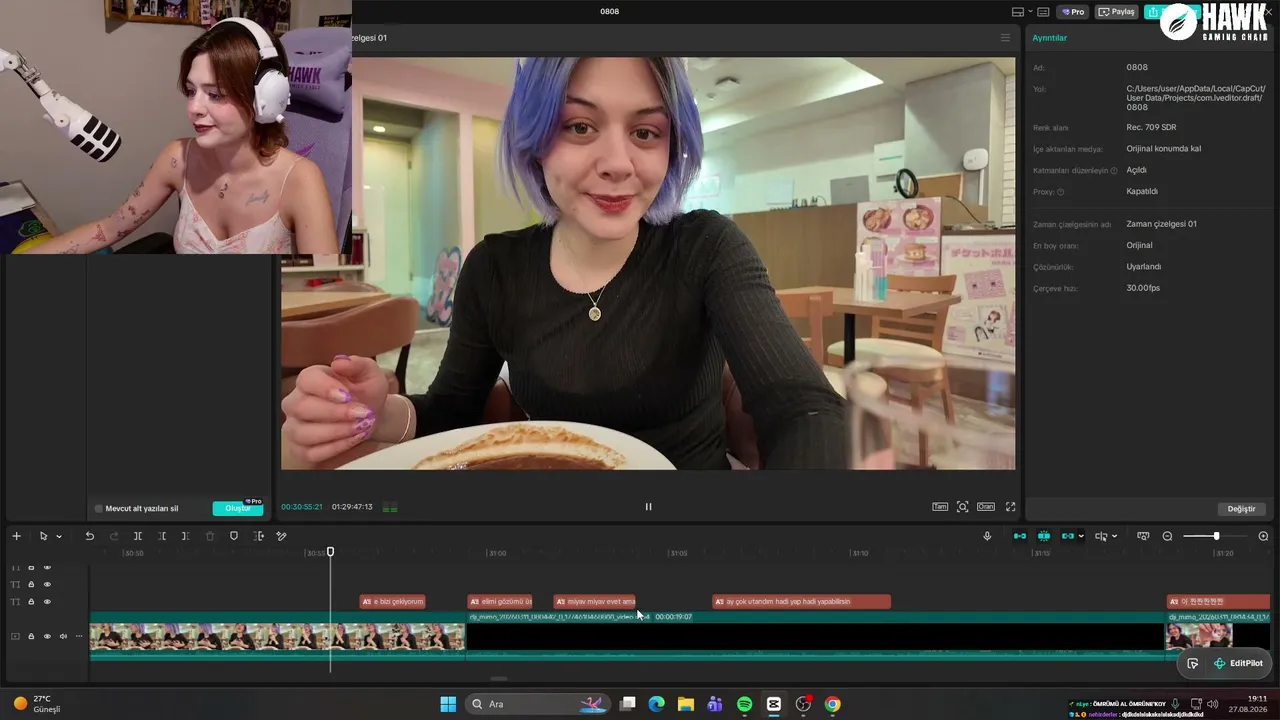This screenshot has width=1280, height=720.
Task: Hide the main video track with eye icon
Action: point(47,636)
